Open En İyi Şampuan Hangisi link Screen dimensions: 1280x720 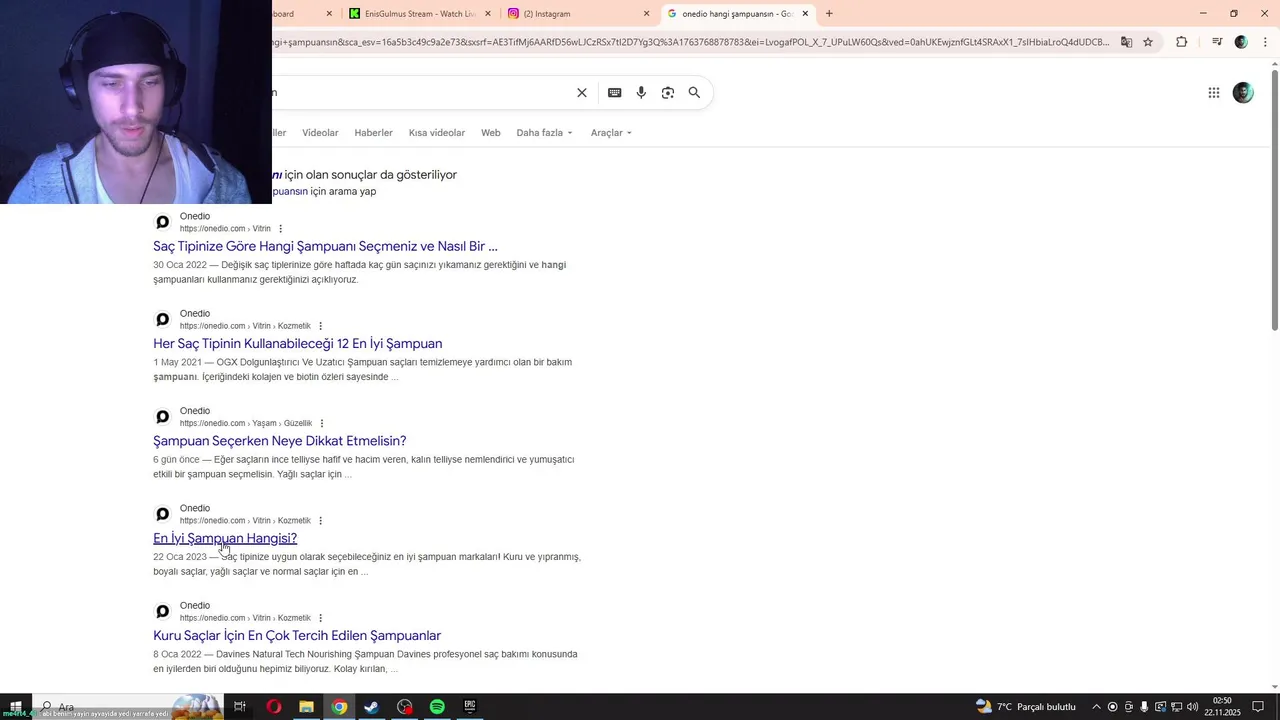pyautogui.click(x=225, y=538)
